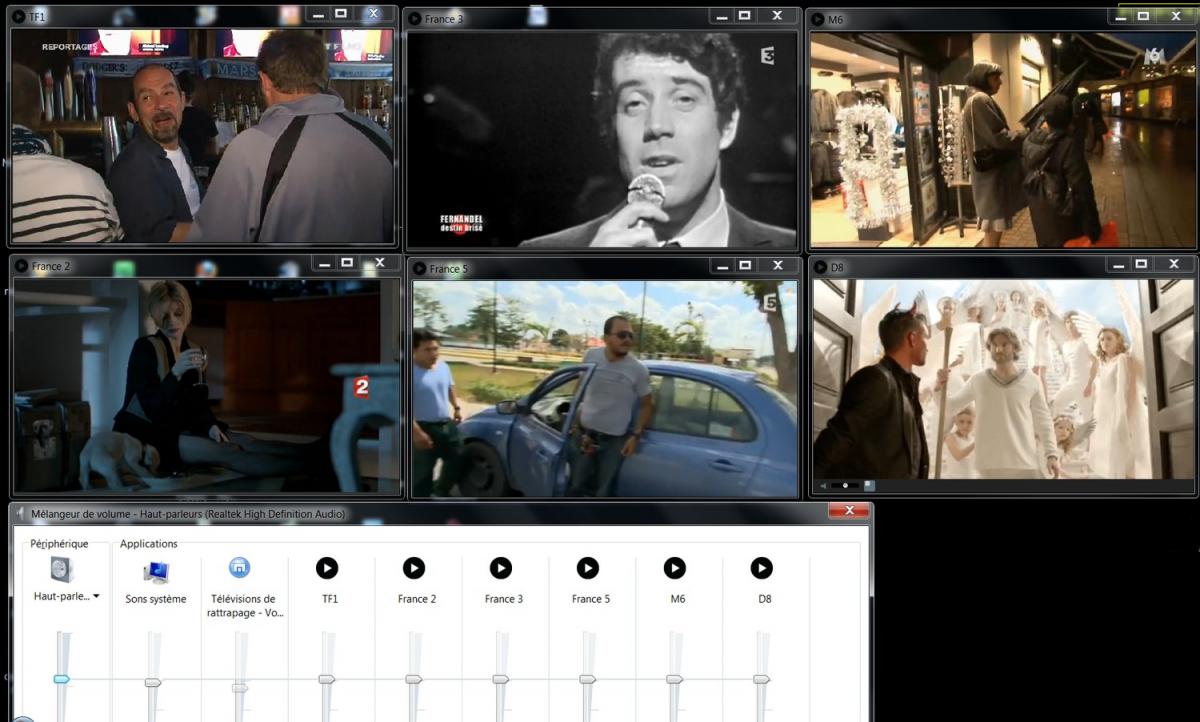Click the play icon in the France 3 window title bar

414,18
